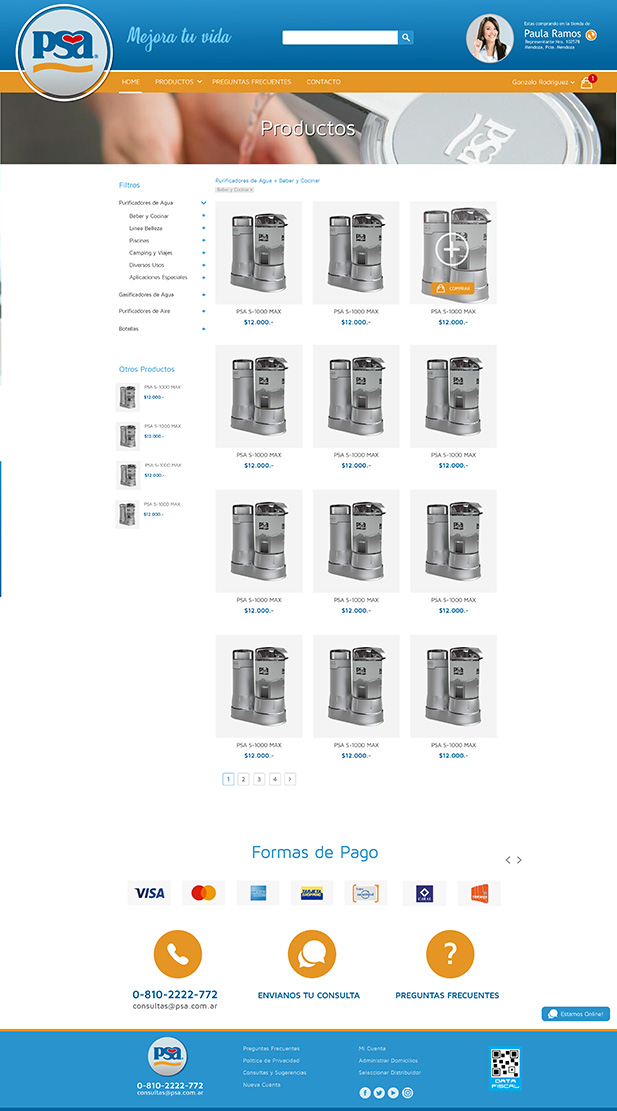Open Preguntas Frecuentes footer link

click(271, 1049)
